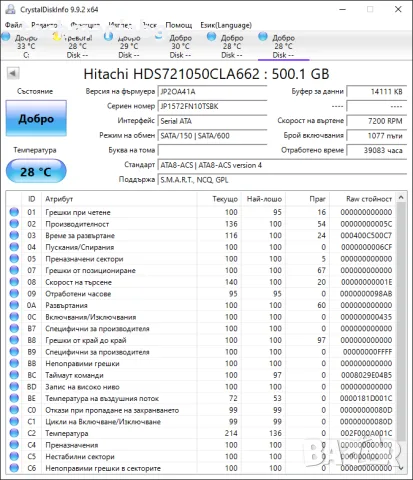The image size is (413, 480).
Task: Click the ID column header
Action: [x=31, y=199]
